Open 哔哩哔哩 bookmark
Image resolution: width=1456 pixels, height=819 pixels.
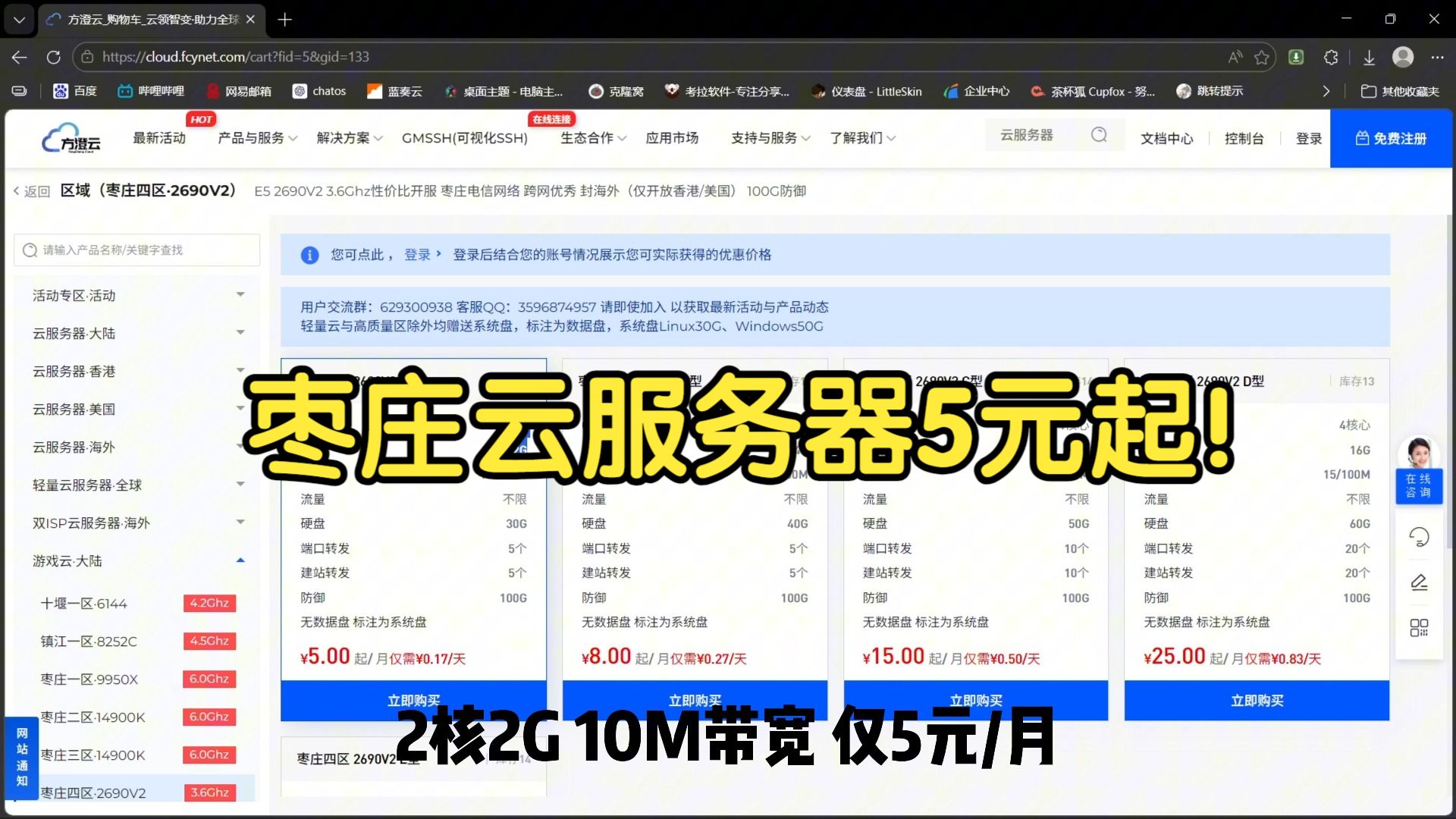coord(151,91)
